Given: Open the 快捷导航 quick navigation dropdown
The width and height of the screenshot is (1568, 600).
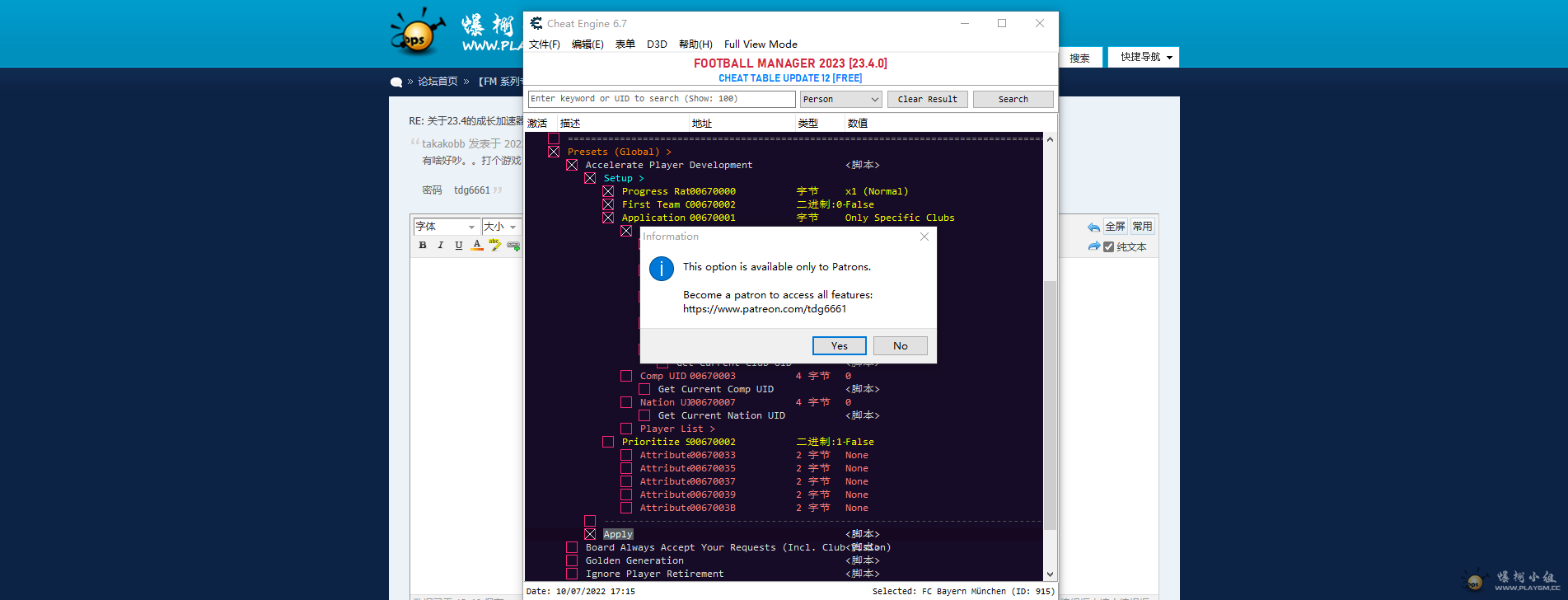Looking at the screenshot, I should coord(1144,57).
